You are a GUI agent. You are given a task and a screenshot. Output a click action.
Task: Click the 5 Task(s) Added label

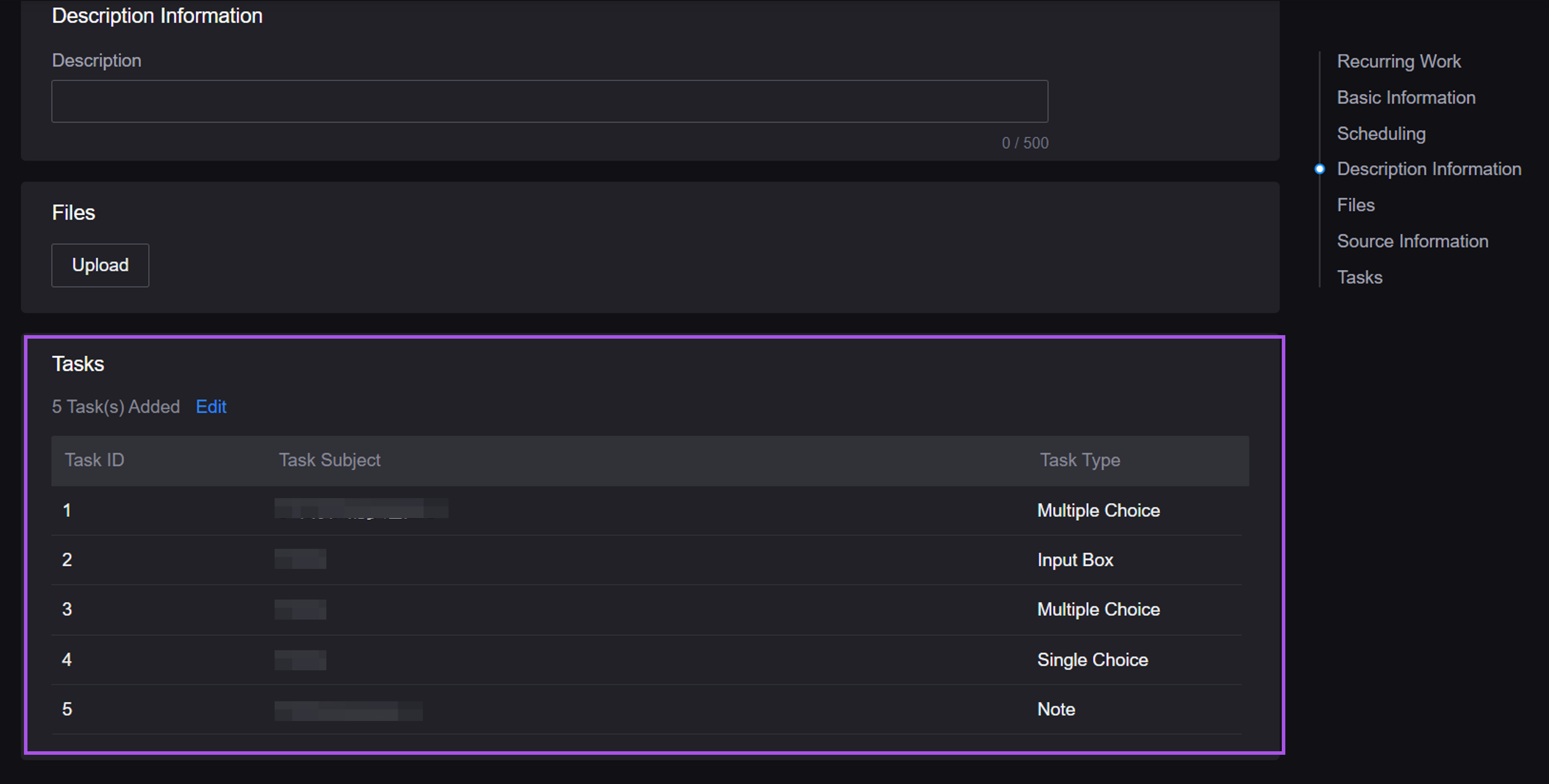tap(115, 406)
